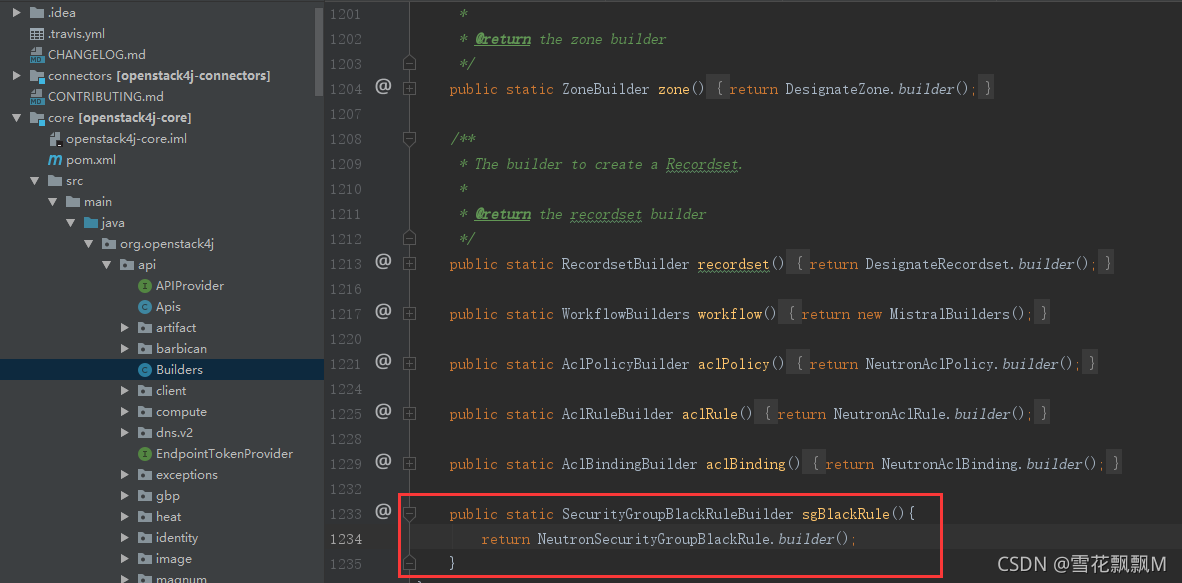Click the Apis class icon
Image resolution: width=1182 pixels, height=583 pixels.
pyautogui.click(x=145, y=307)
